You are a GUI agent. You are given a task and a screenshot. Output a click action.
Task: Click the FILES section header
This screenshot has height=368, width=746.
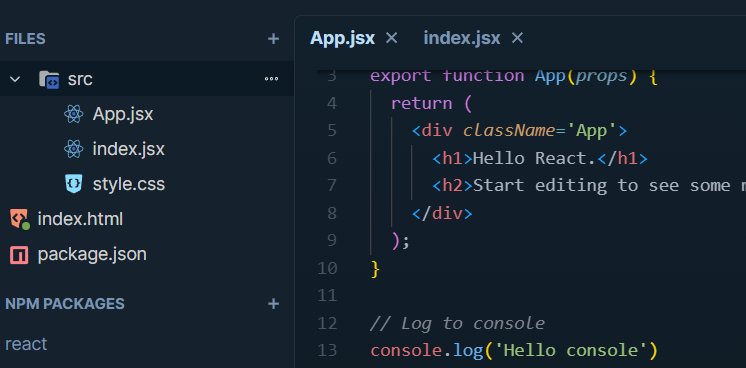[25, 39]
